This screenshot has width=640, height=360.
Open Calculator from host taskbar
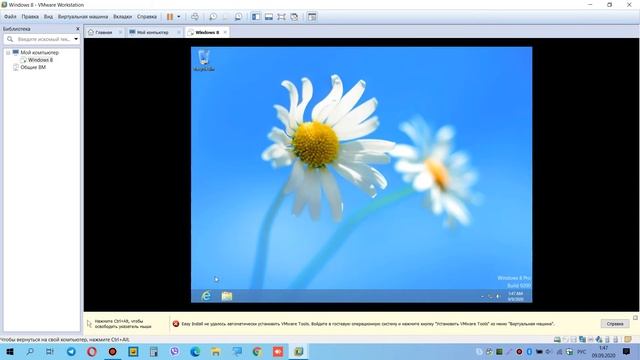click(154, 351)
